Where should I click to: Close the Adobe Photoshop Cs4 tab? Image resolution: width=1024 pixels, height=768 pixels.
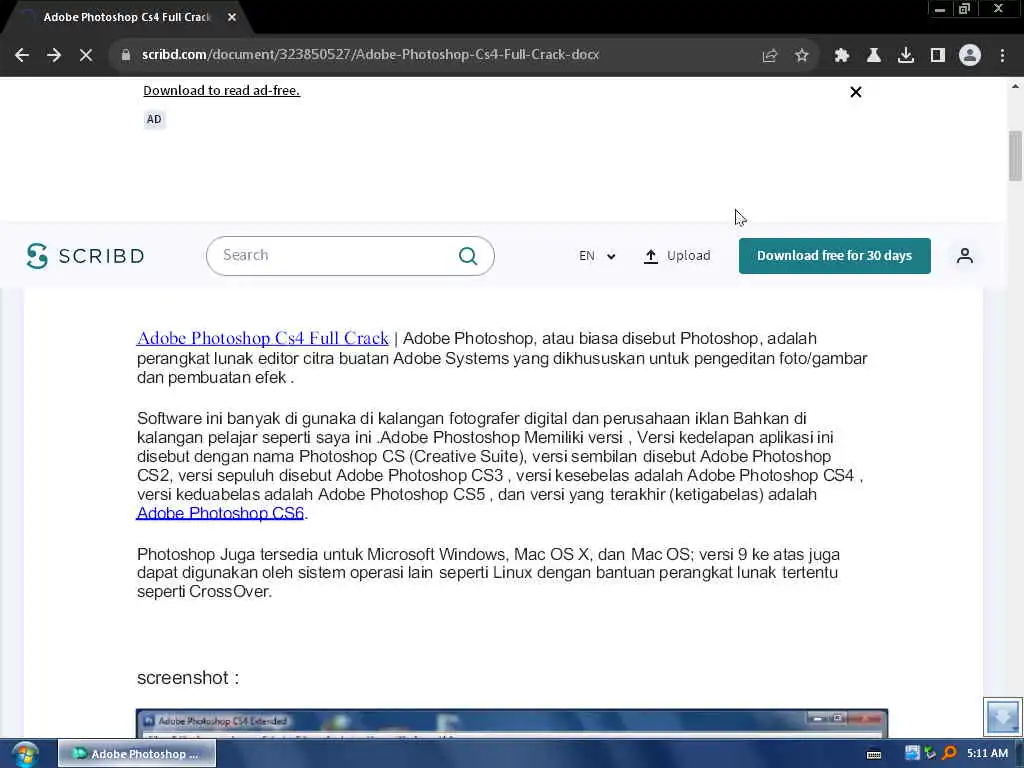tap(232, 18)
